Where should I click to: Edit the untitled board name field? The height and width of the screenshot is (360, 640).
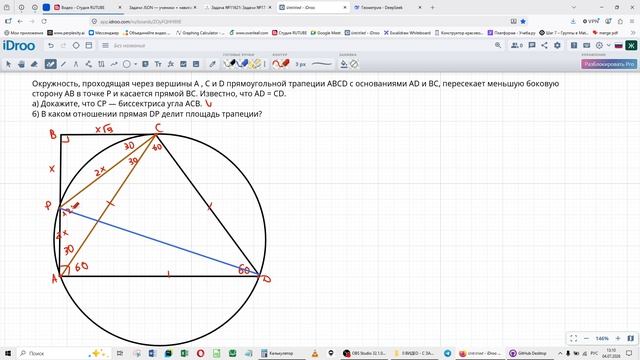129,46
